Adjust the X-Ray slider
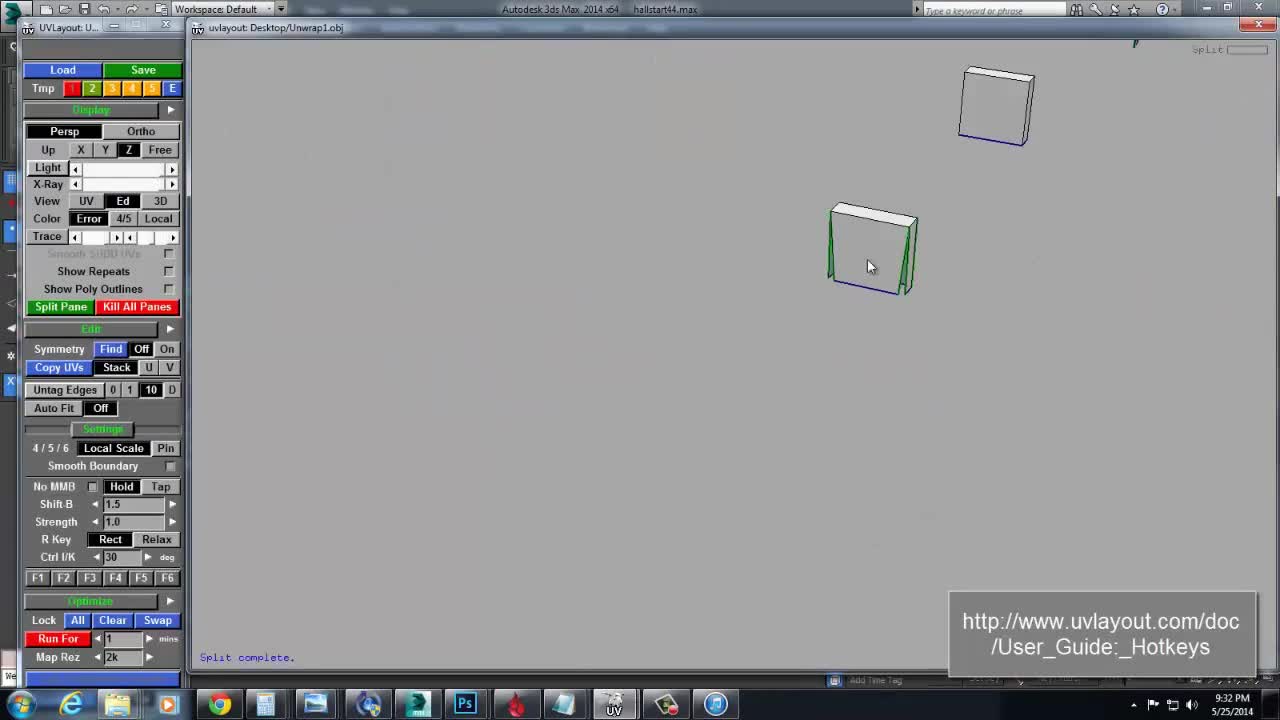This screenshot has height=720, width=1280. (x=123, y=184)
